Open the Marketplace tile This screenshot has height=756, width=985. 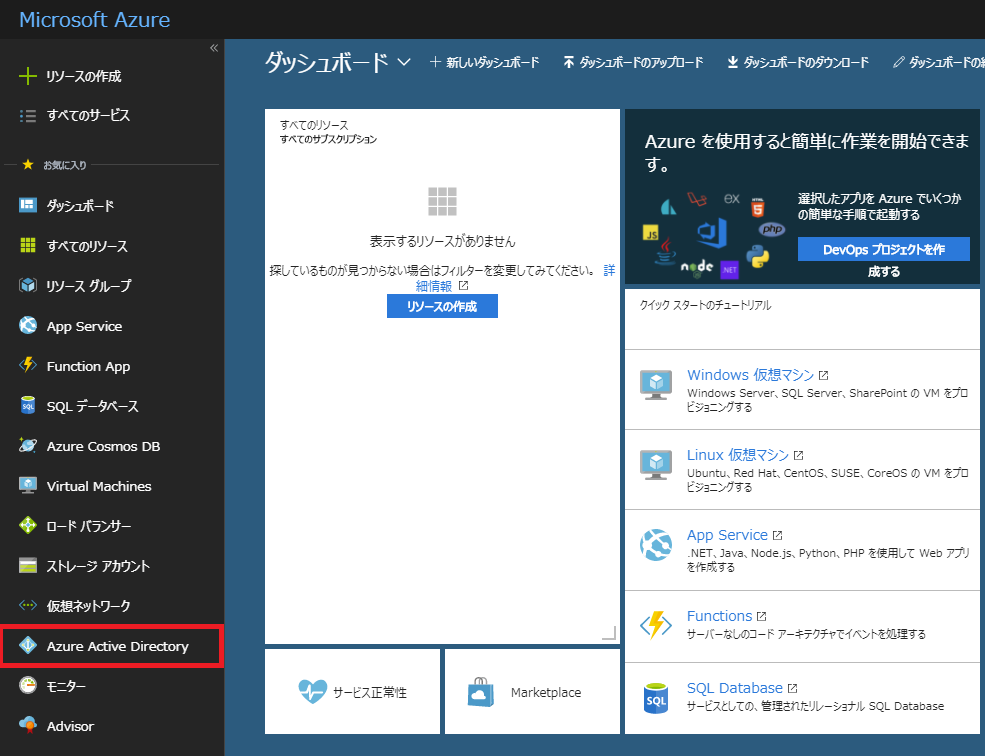click(532, 691)
